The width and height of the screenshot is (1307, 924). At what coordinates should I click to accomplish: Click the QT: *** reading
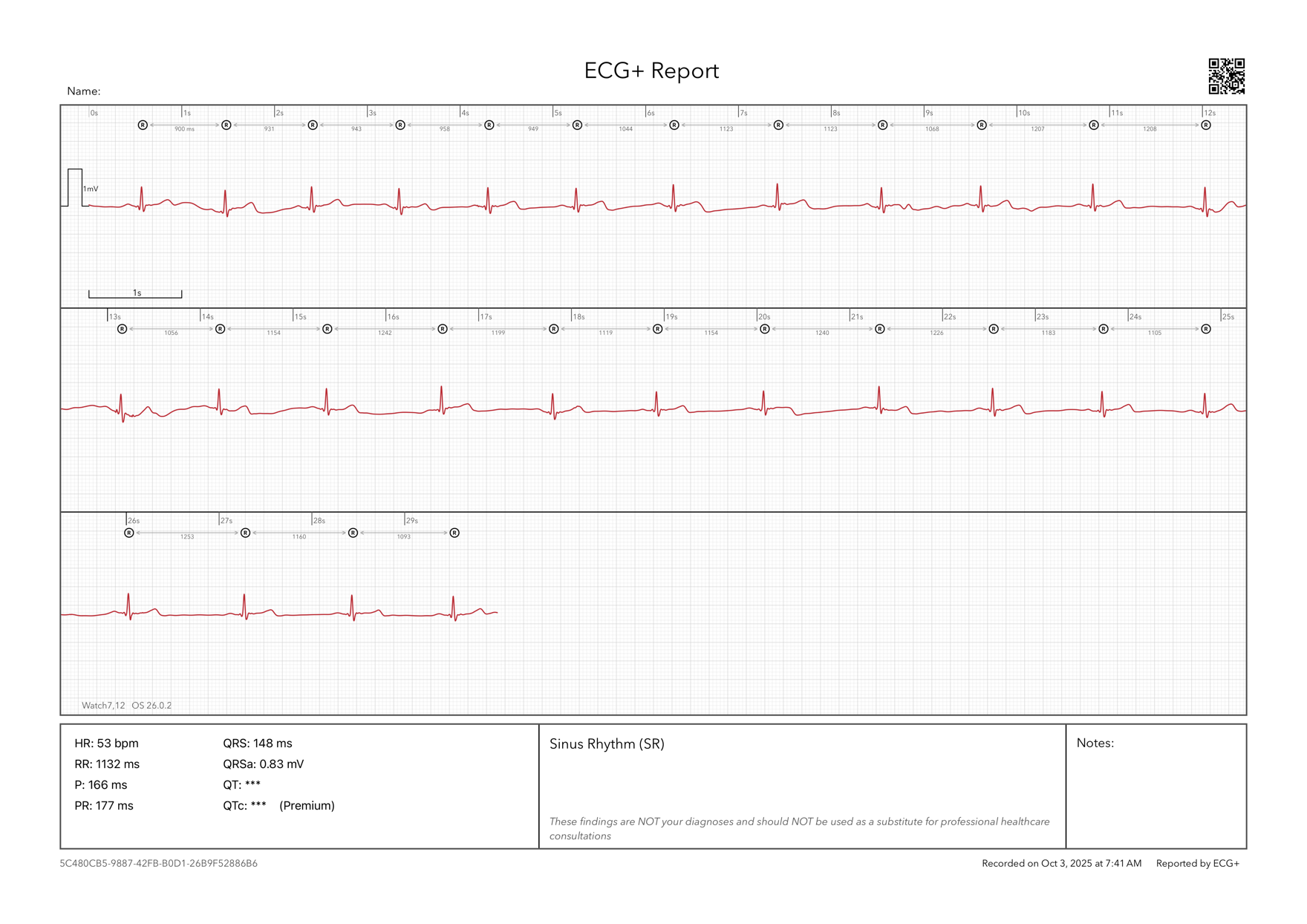[242, 785]
